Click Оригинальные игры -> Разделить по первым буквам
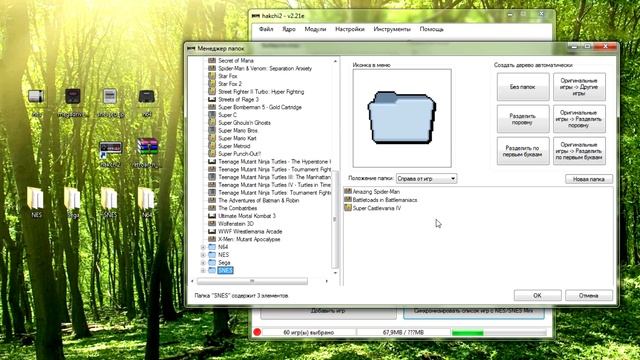Image resolution: width=640 pixels, height=360 pixels. pos(579,151)
